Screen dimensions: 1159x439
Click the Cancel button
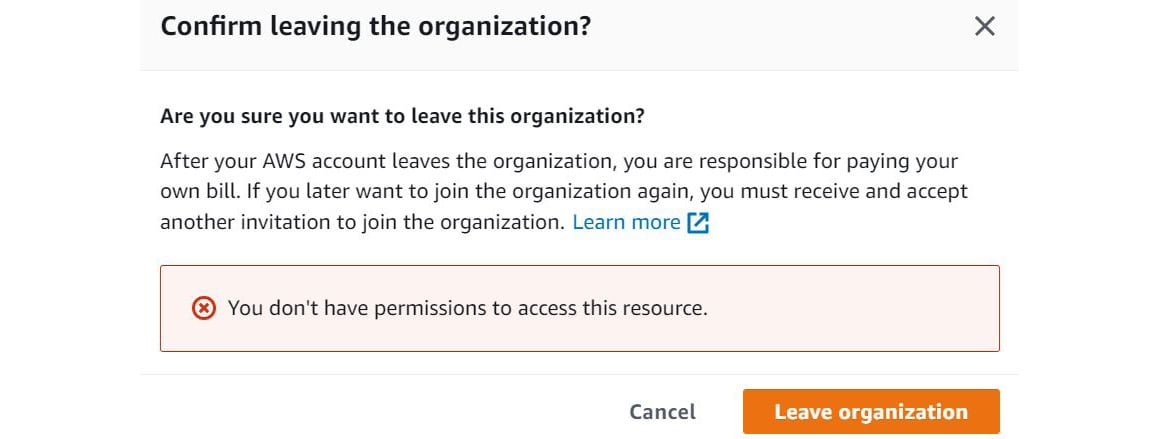coord(662,412)
